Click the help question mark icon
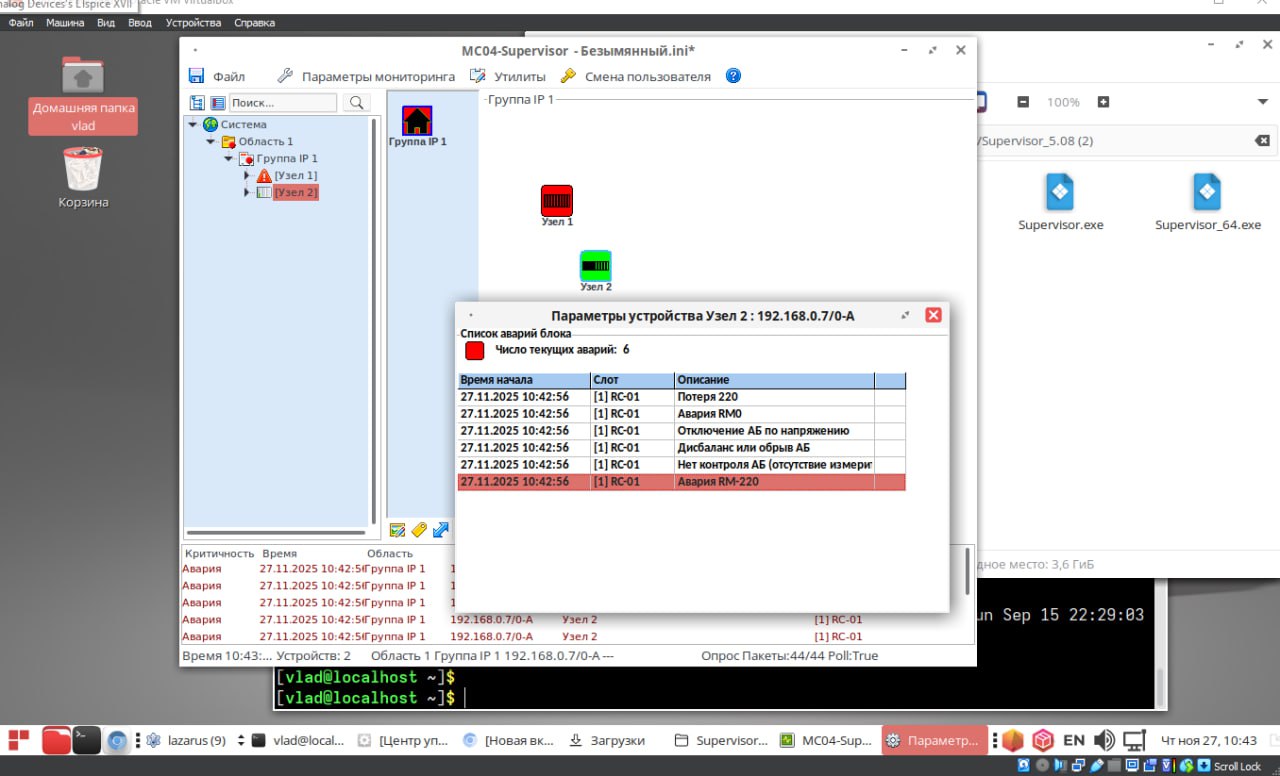The height and width of the screenshot is (776, 1280). [733, 76]
